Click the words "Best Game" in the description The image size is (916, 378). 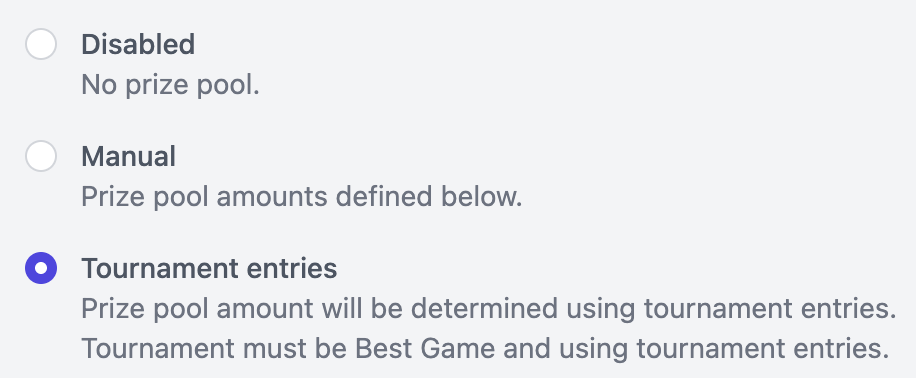[425, 349]
